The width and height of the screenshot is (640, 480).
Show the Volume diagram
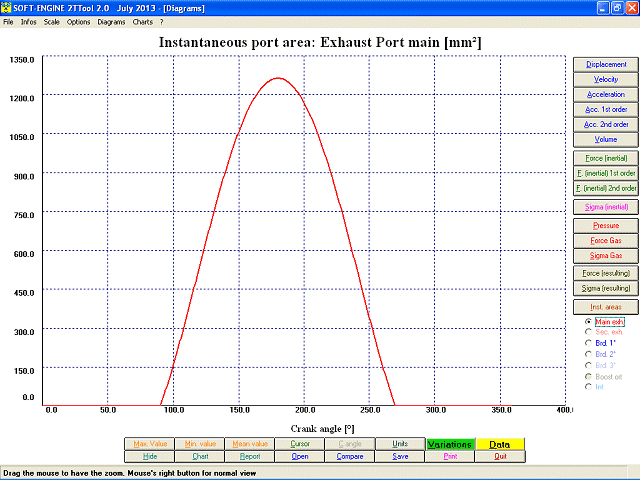pos(606,140)
